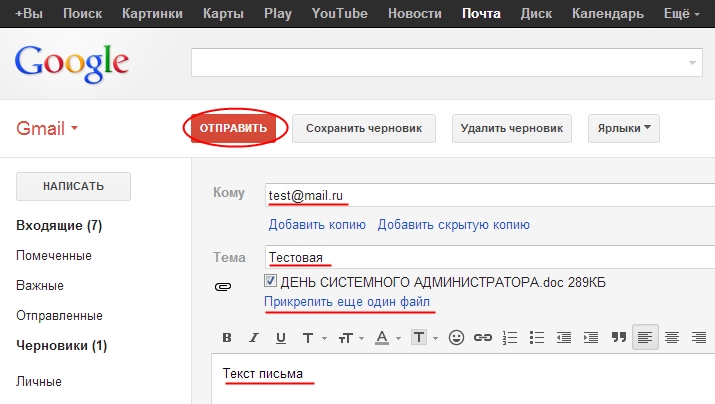
Task: Open Карты in the top bar
Action: [x=223, y=14]
